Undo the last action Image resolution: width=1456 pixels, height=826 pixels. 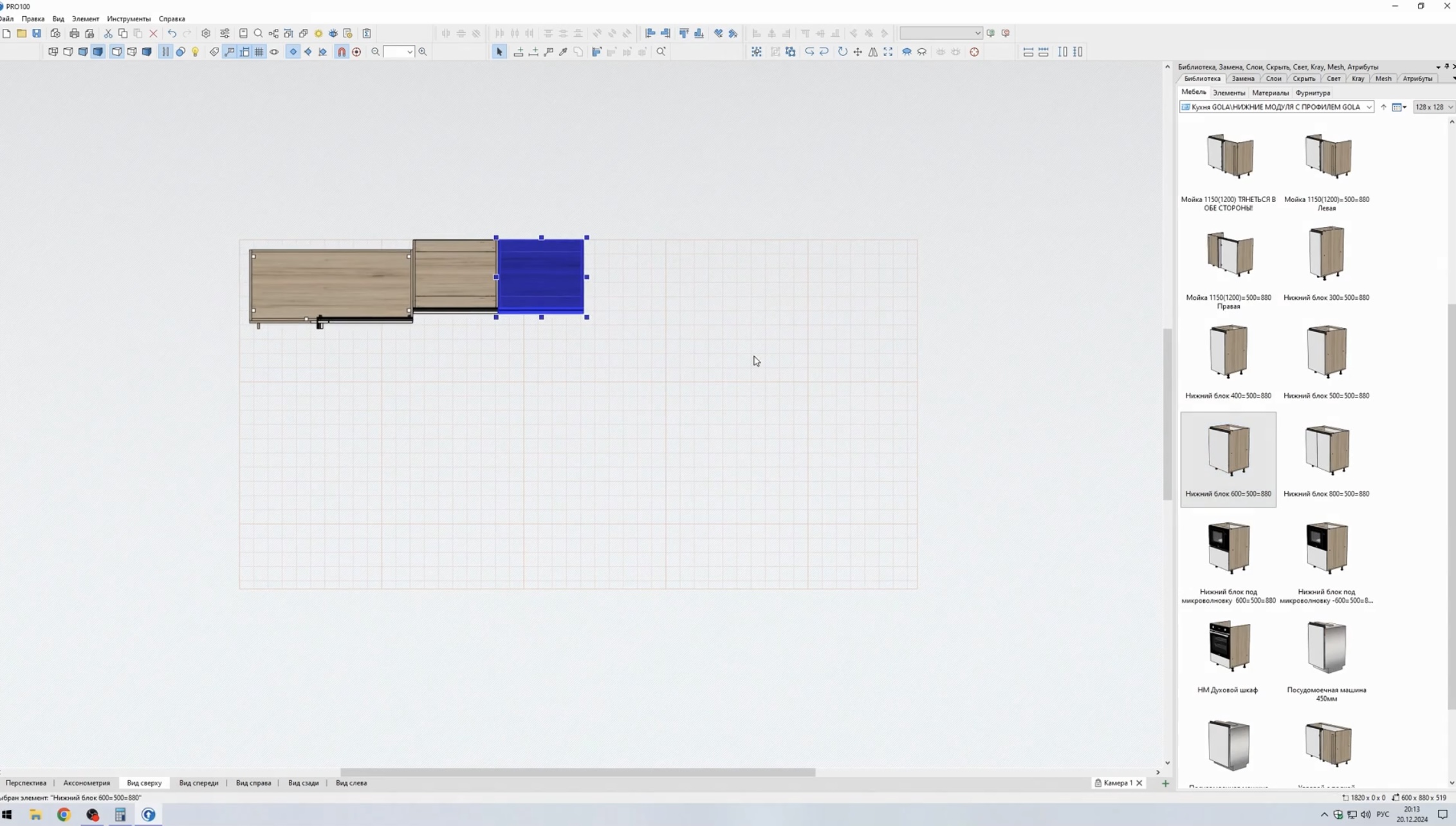(x=172, y=33)
